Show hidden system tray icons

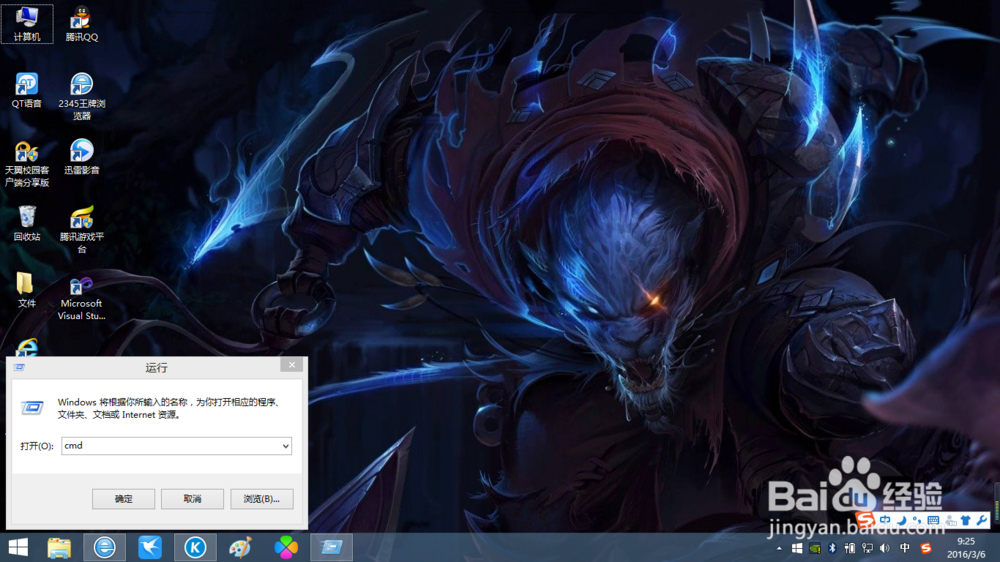click(779, 548)
